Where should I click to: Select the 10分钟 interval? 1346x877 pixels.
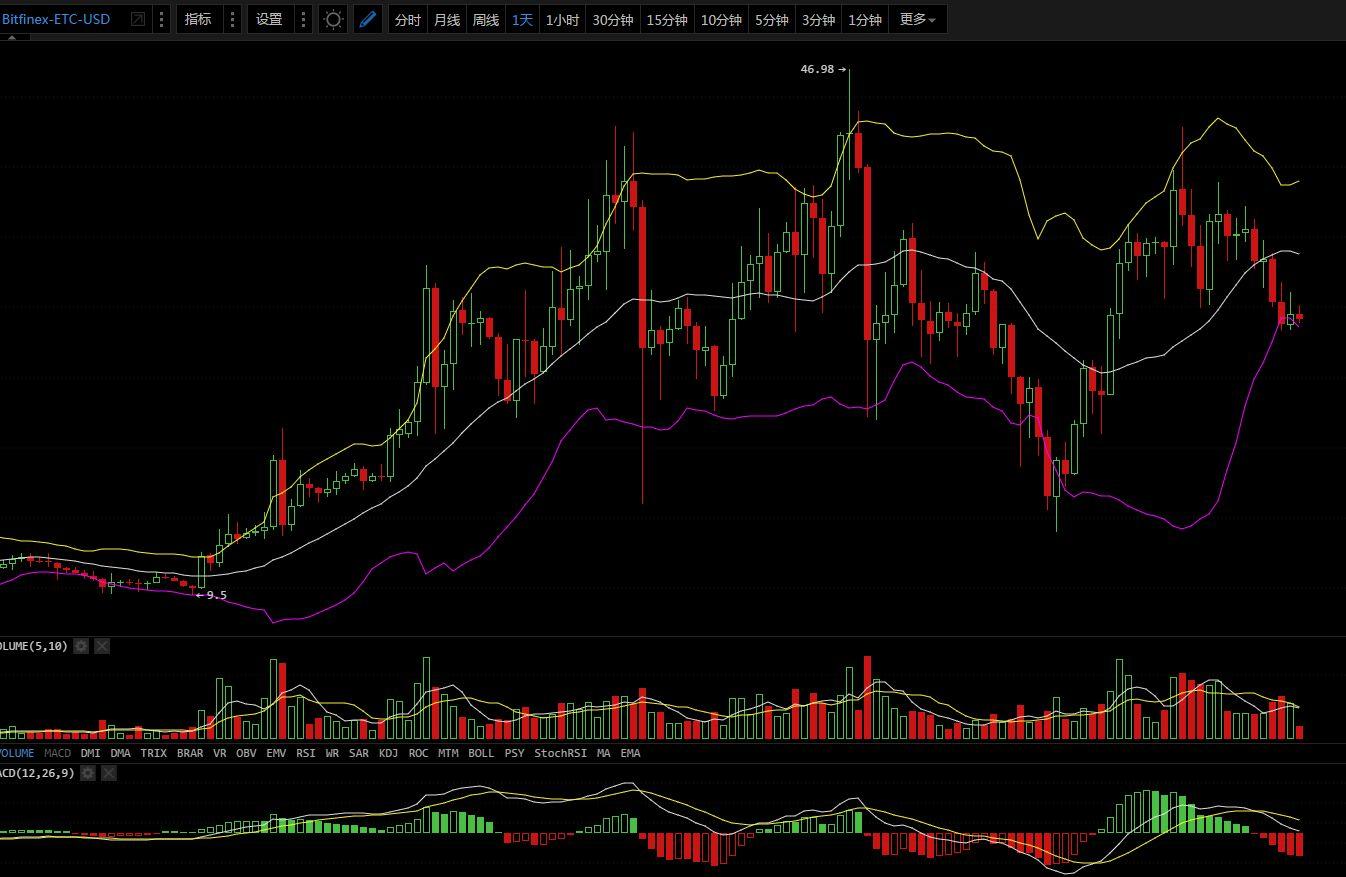[x=721, y=20]
